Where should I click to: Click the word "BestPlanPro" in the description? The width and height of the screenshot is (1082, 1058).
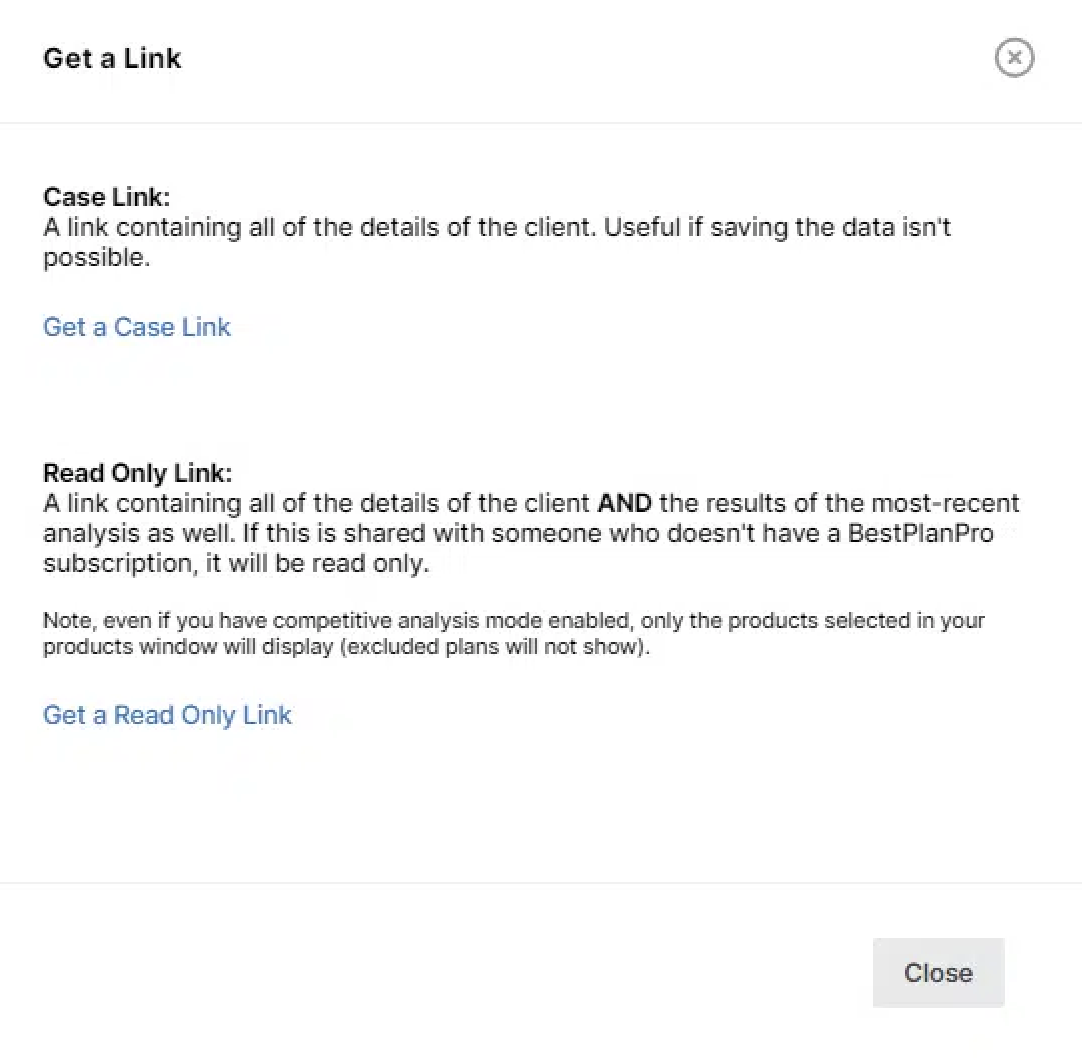point(921,533)
